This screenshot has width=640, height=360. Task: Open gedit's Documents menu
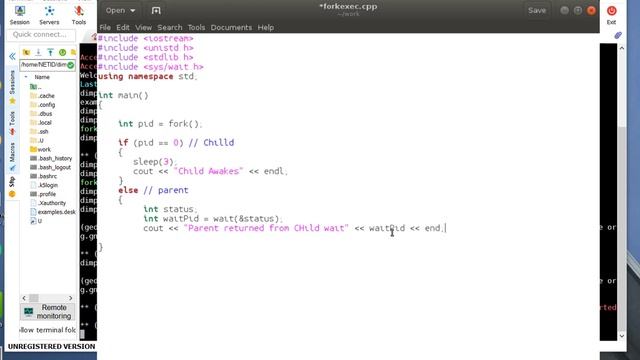coord(231,27)
